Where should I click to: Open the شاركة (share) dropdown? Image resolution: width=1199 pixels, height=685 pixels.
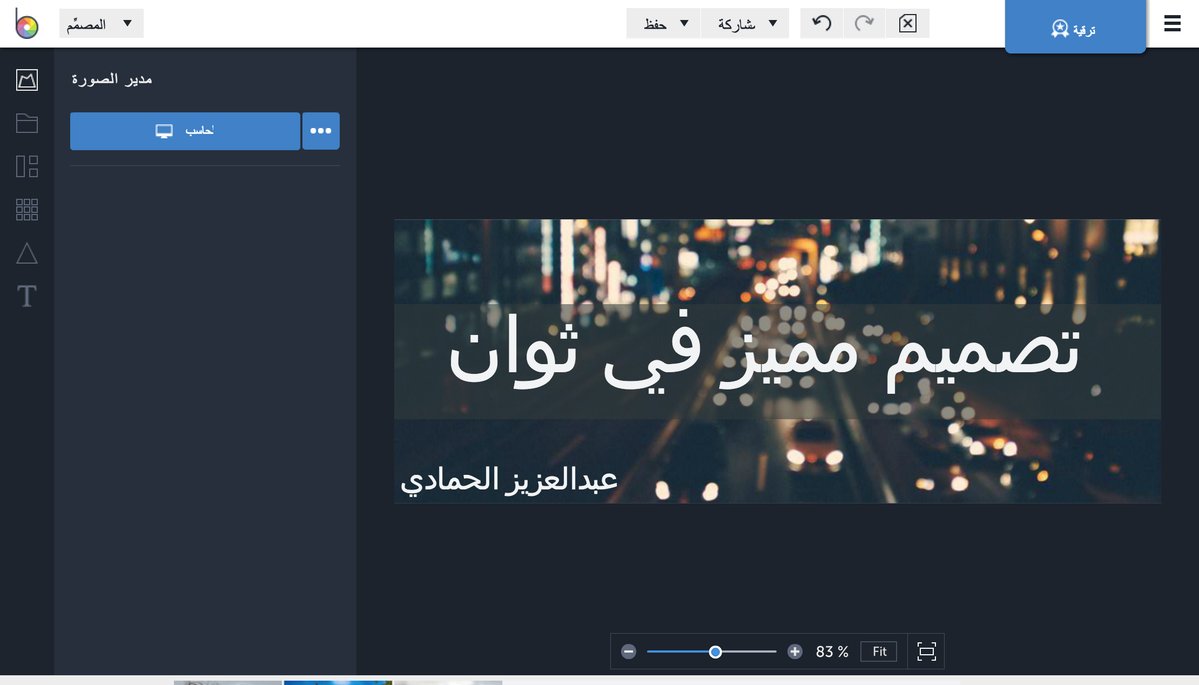point(745,23)
